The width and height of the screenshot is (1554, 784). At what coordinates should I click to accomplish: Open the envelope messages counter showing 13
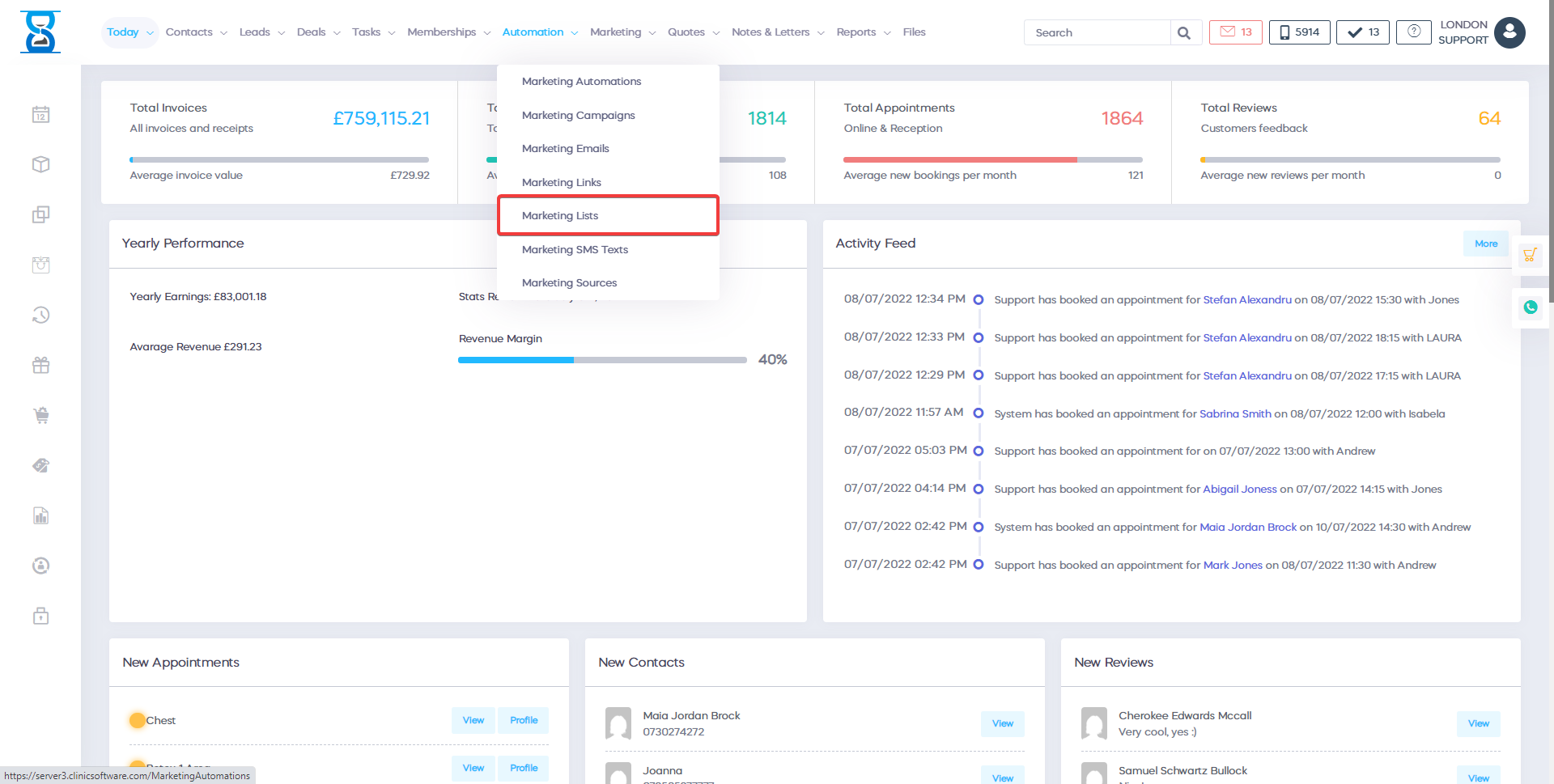(1235, 32)
